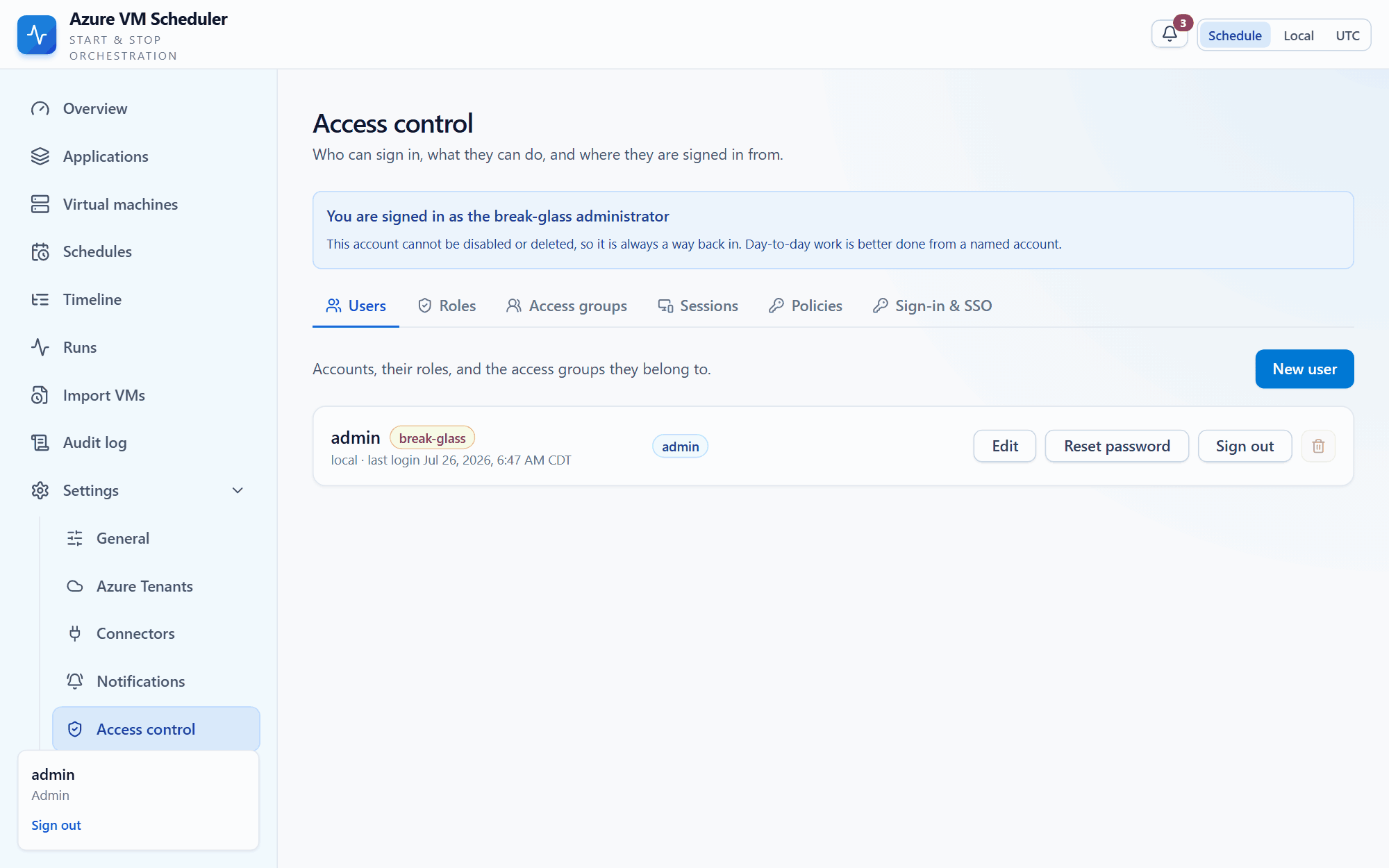Click the Timeline icon in sidebar
The image size is (1389, 868).
click(x=40, y=300)
